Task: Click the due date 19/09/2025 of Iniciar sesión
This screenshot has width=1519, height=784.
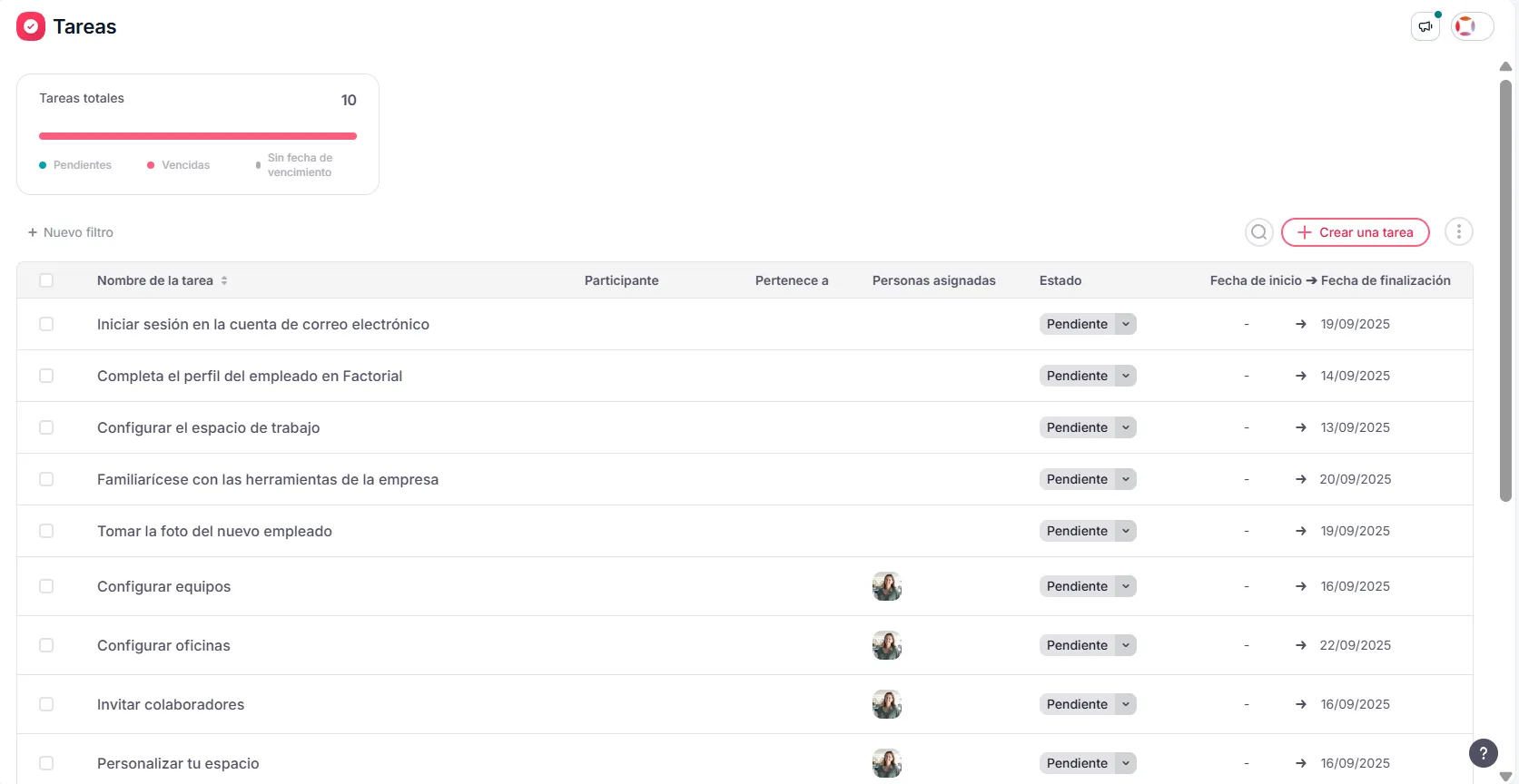Action: [1355, 324]
